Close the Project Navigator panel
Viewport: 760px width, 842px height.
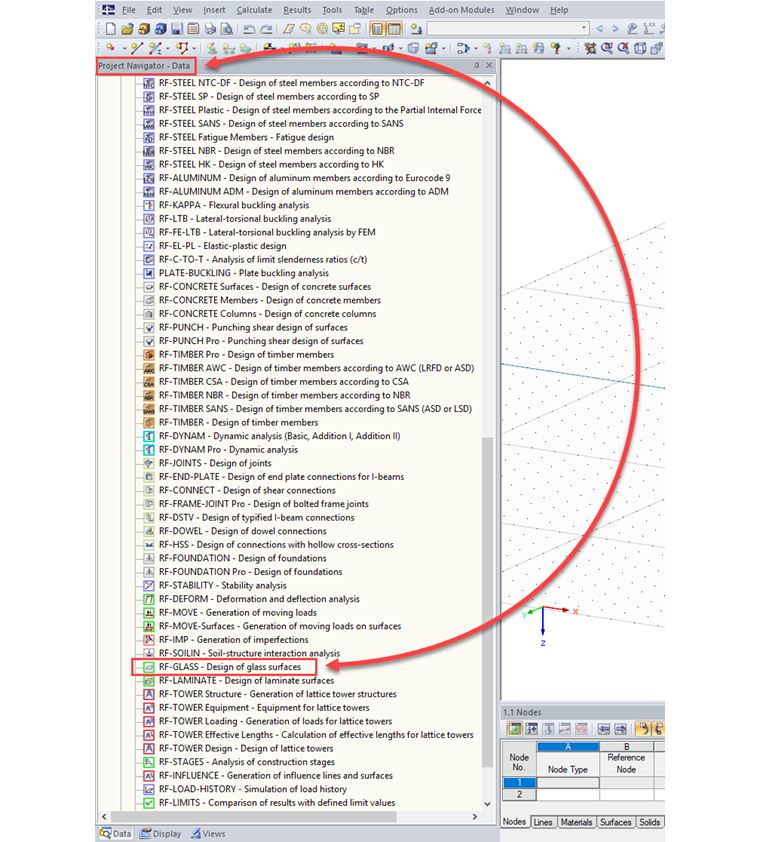(489, 65)
